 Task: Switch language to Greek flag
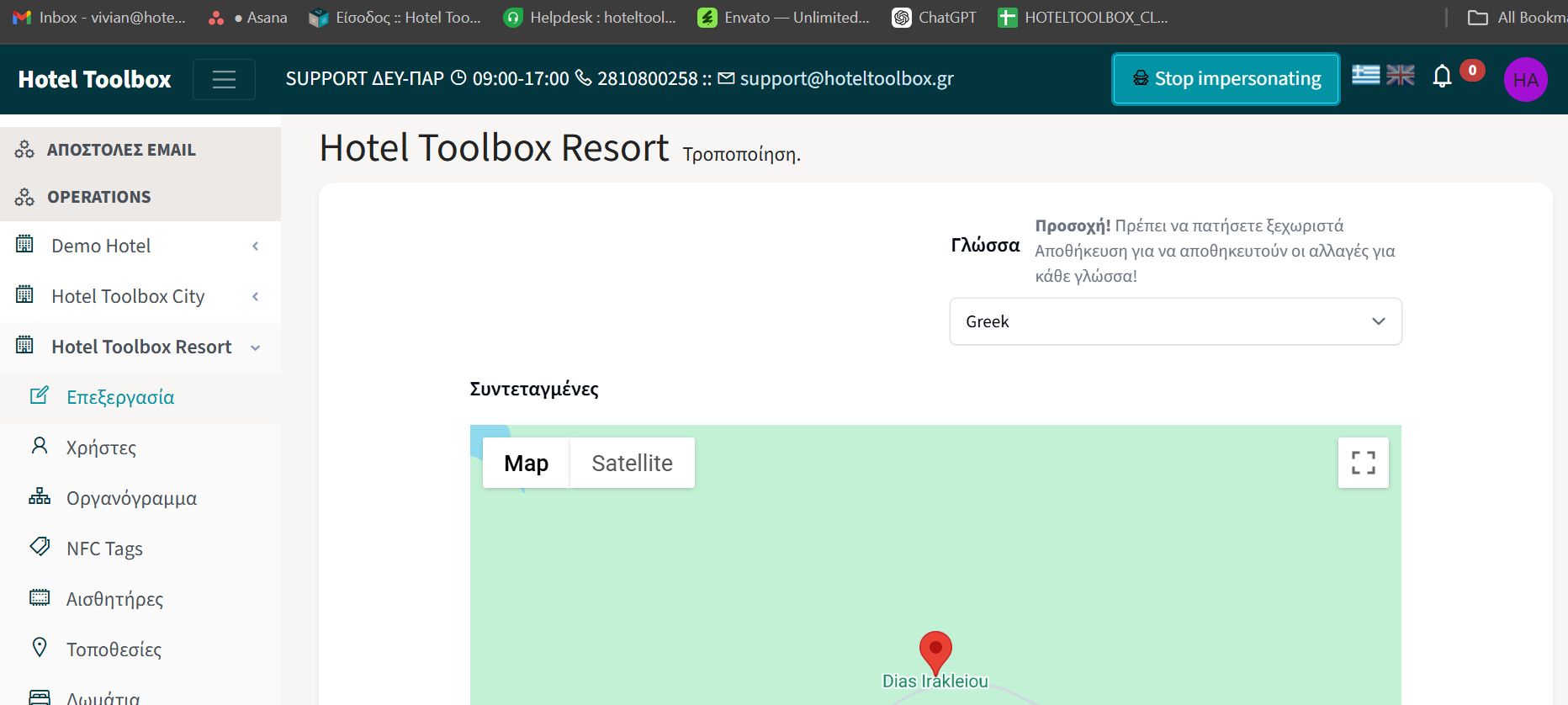[1366, 75]
